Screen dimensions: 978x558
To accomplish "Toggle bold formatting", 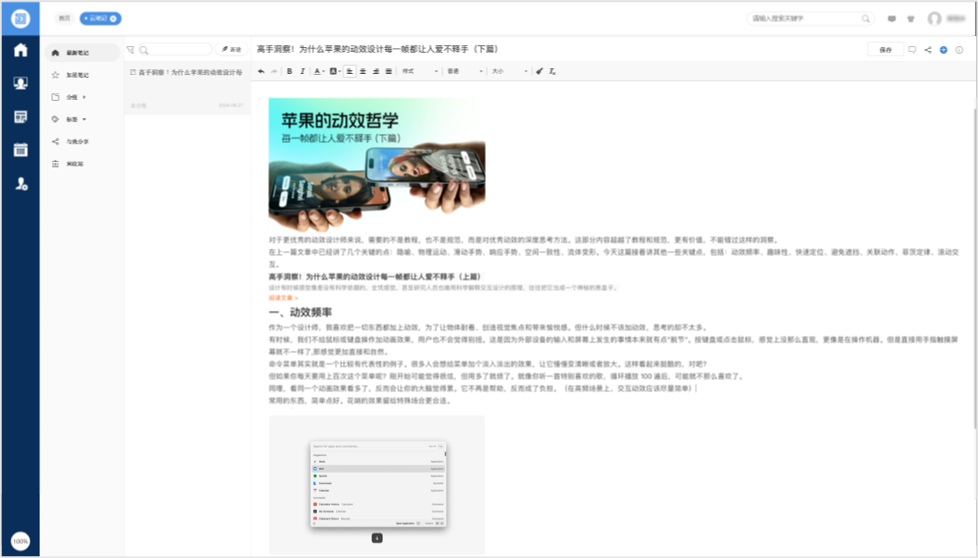I will tap(289, 71).
